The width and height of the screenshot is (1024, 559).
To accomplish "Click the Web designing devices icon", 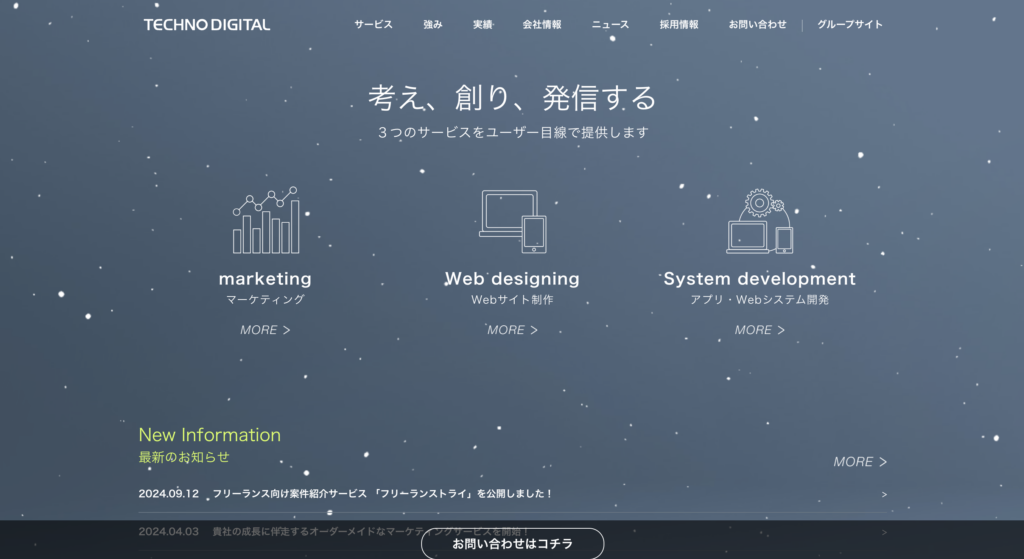I will coord(512,221).
